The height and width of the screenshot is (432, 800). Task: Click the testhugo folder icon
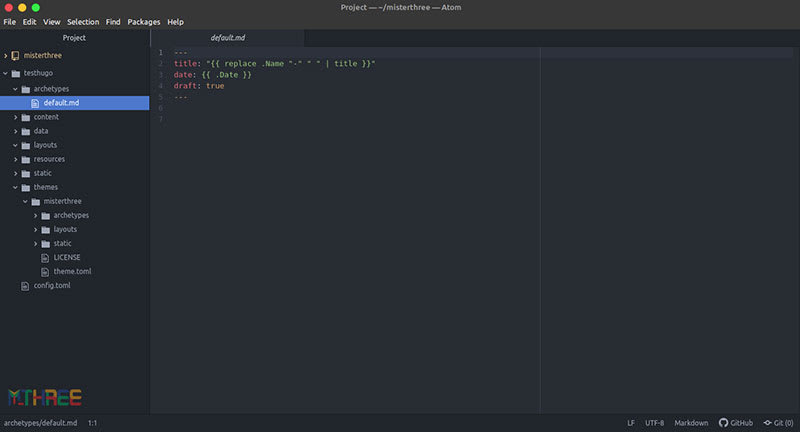pyautogui.click(x=16, y=73)
